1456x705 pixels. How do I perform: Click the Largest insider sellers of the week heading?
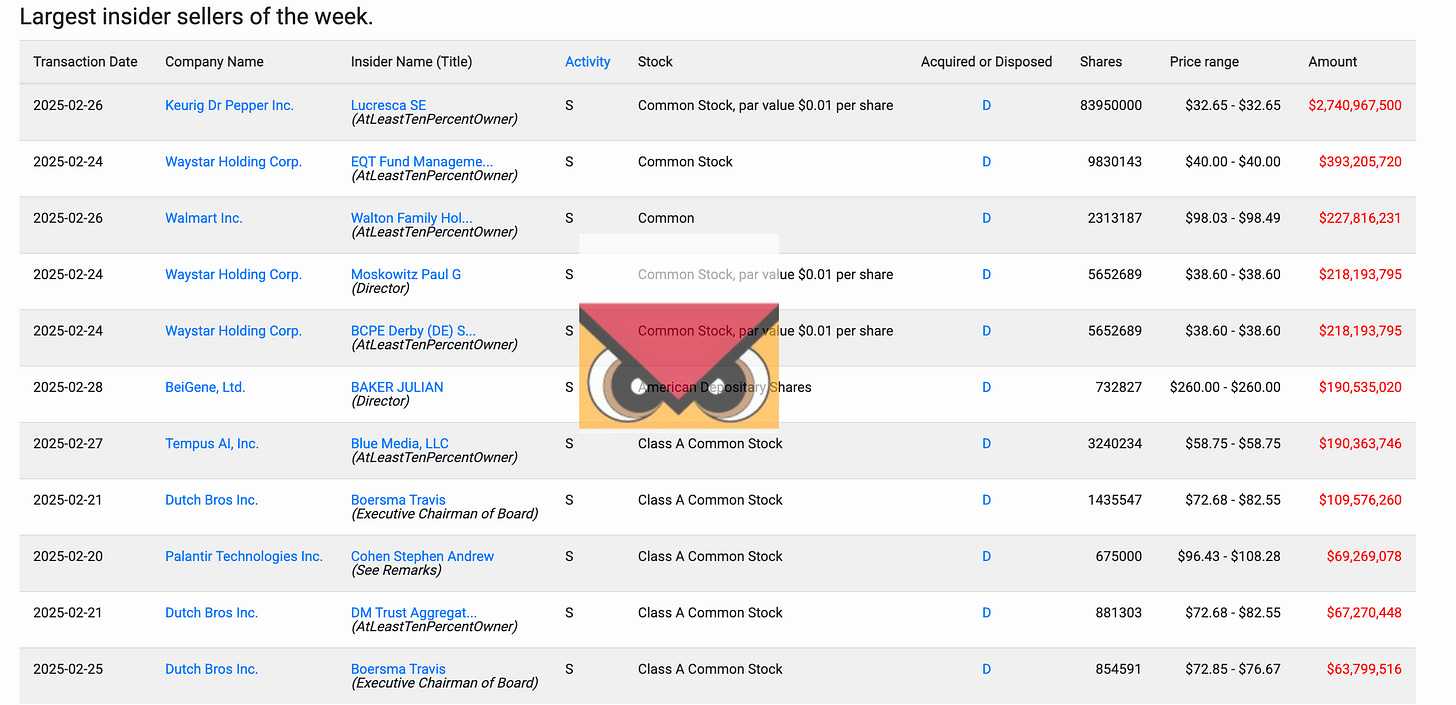click(196, 16)
